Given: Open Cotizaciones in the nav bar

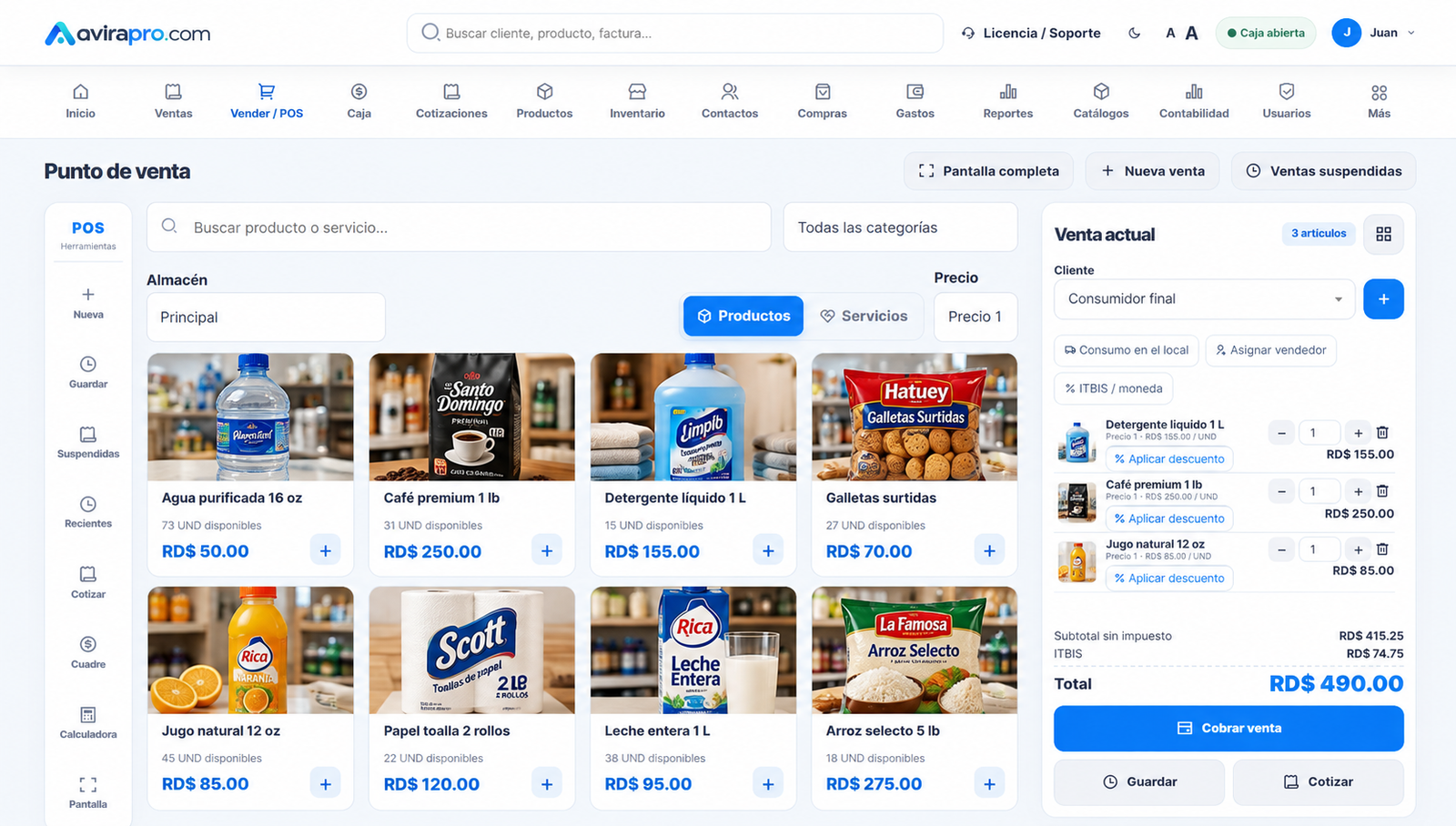Looking at the screenshot, I should 451,101.
